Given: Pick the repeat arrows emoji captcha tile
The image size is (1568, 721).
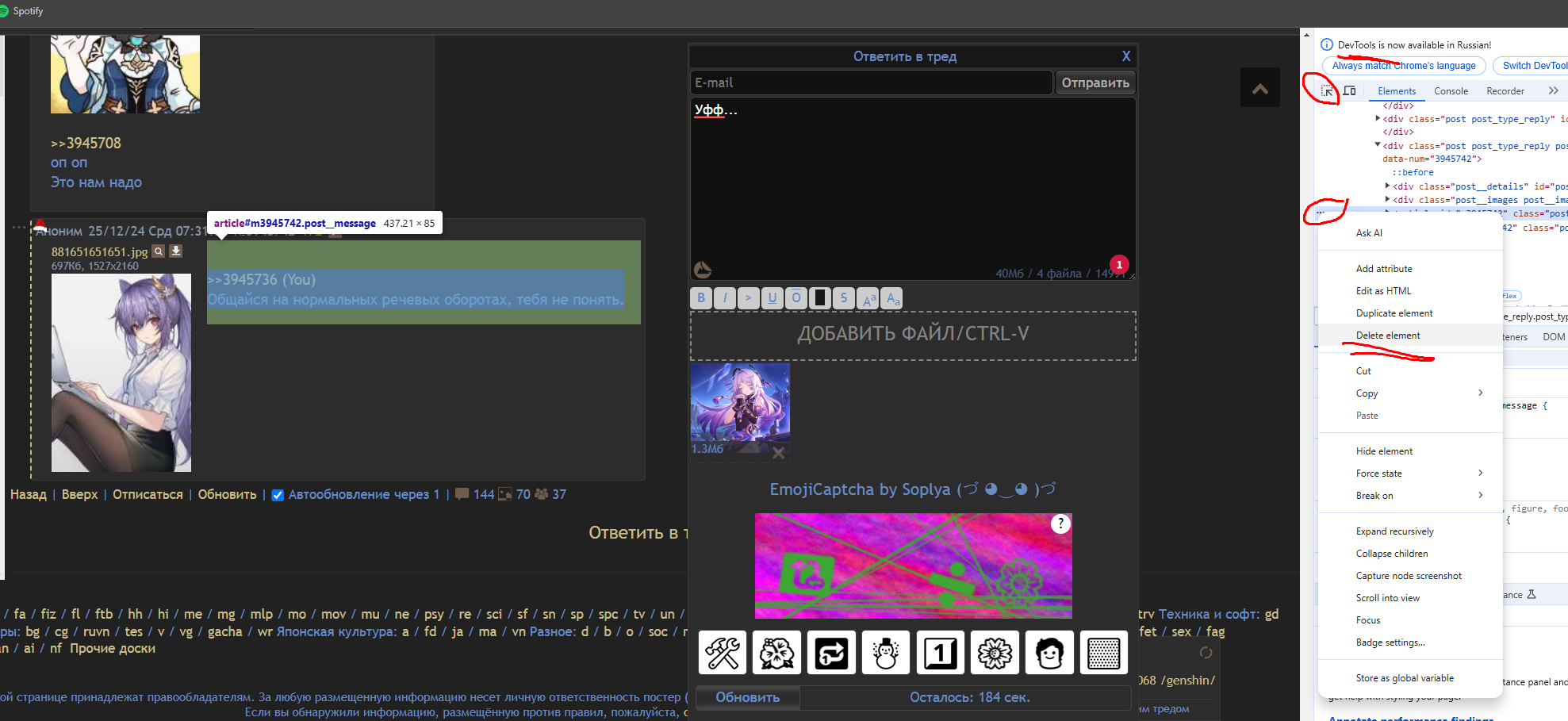Looking at the screenshot, I should (x=831, y=653).
